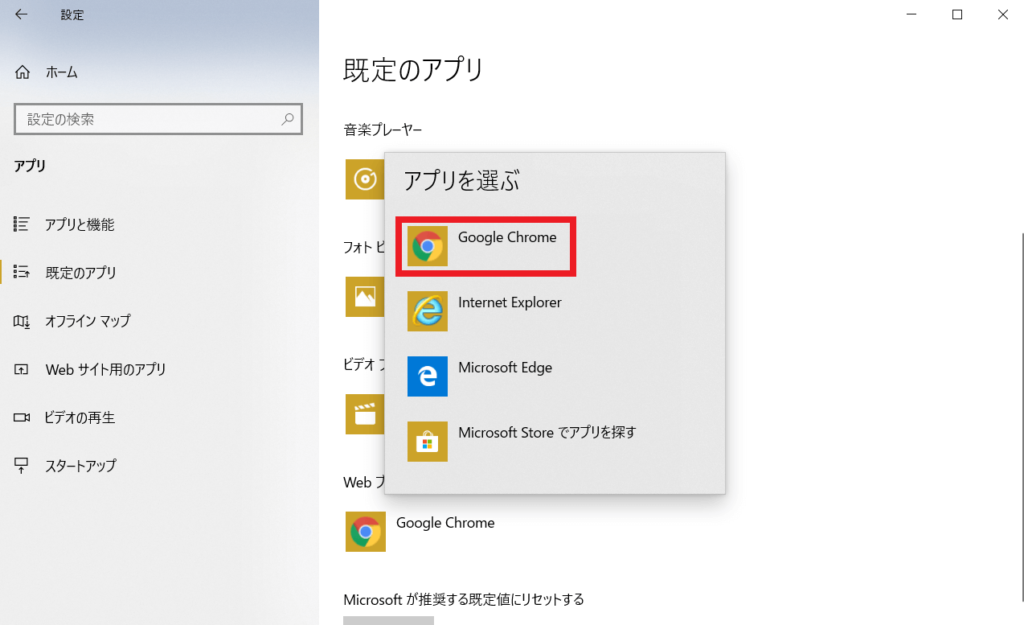Choose Microsoft Edge in the popup list
1024x625 pixels.
point(504,375)
